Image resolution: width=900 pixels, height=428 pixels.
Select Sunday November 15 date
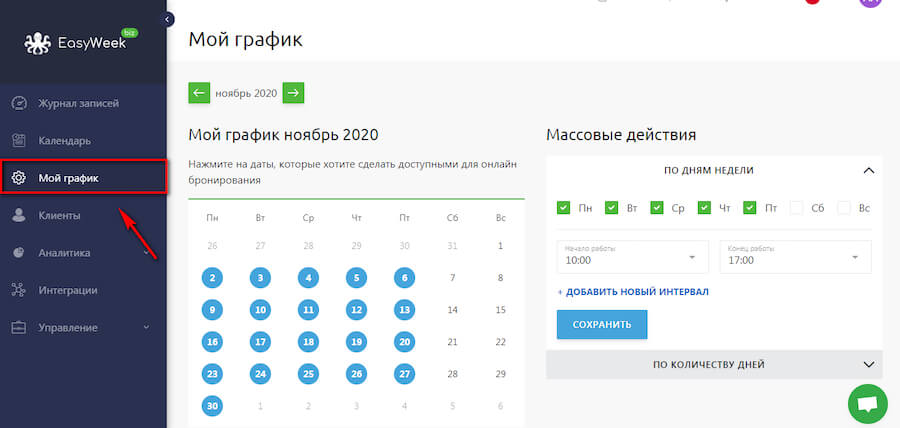[x=501, y=310]
